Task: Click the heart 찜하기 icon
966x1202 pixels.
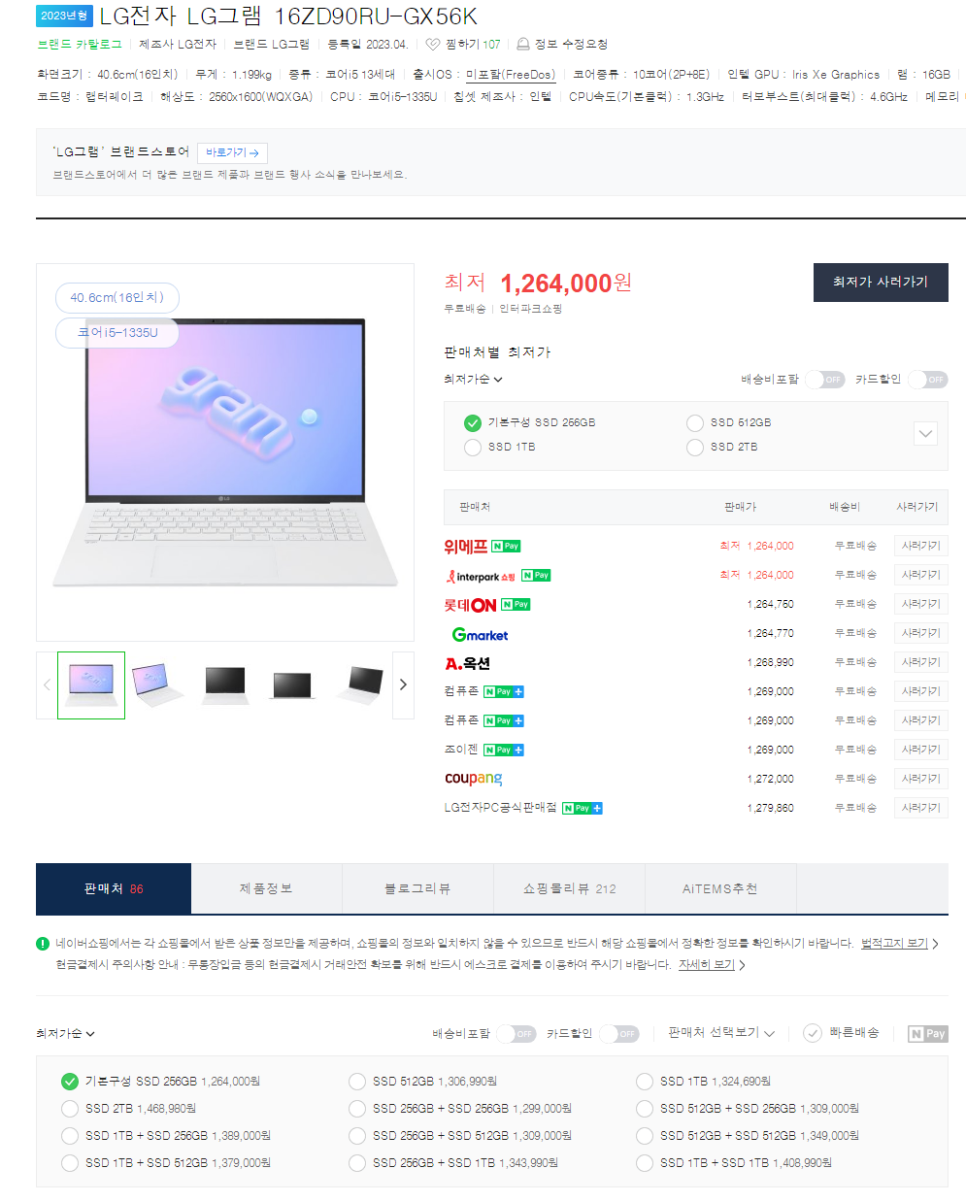Action: pos(433,44)
